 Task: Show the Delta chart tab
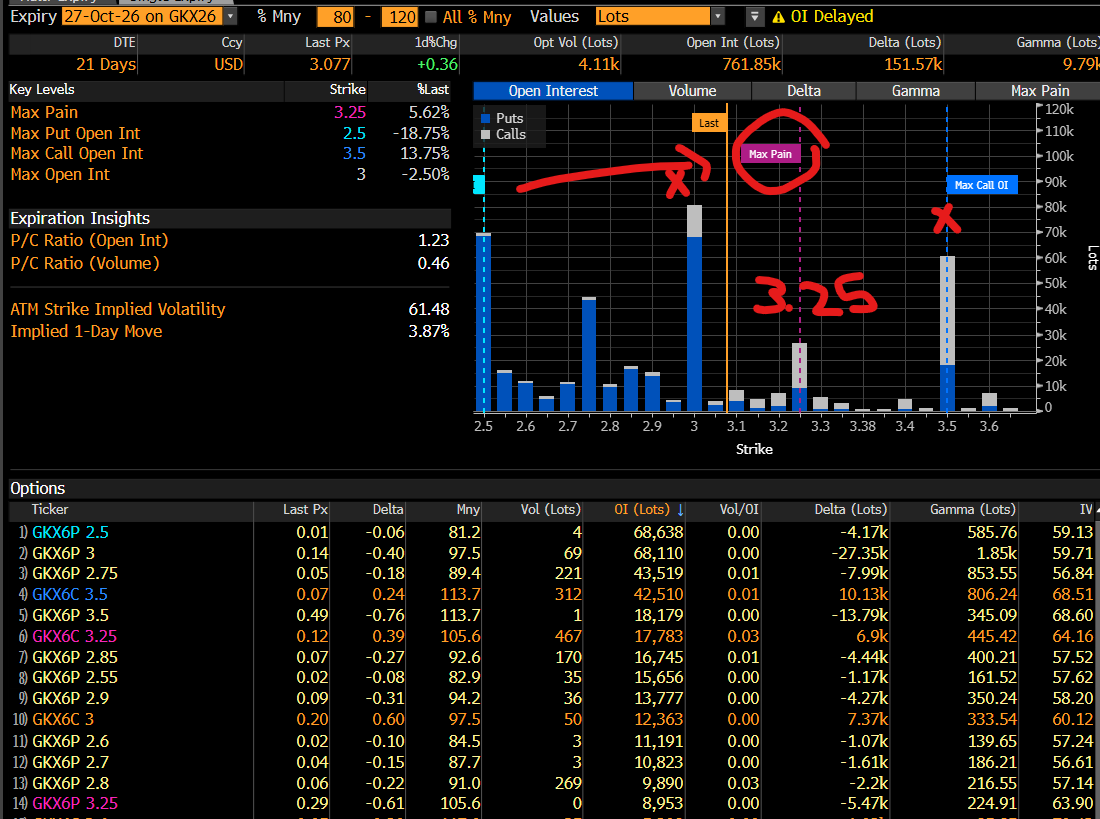click(804, 91)
